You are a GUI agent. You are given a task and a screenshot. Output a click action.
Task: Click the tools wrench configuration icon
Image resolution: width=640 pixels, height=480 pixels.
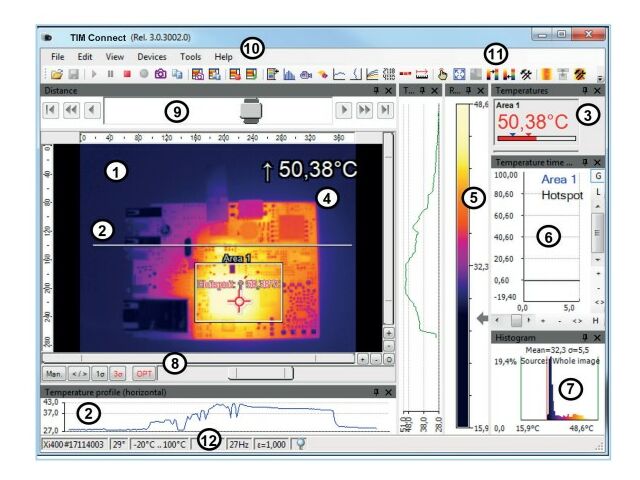(x=525, y=74)
